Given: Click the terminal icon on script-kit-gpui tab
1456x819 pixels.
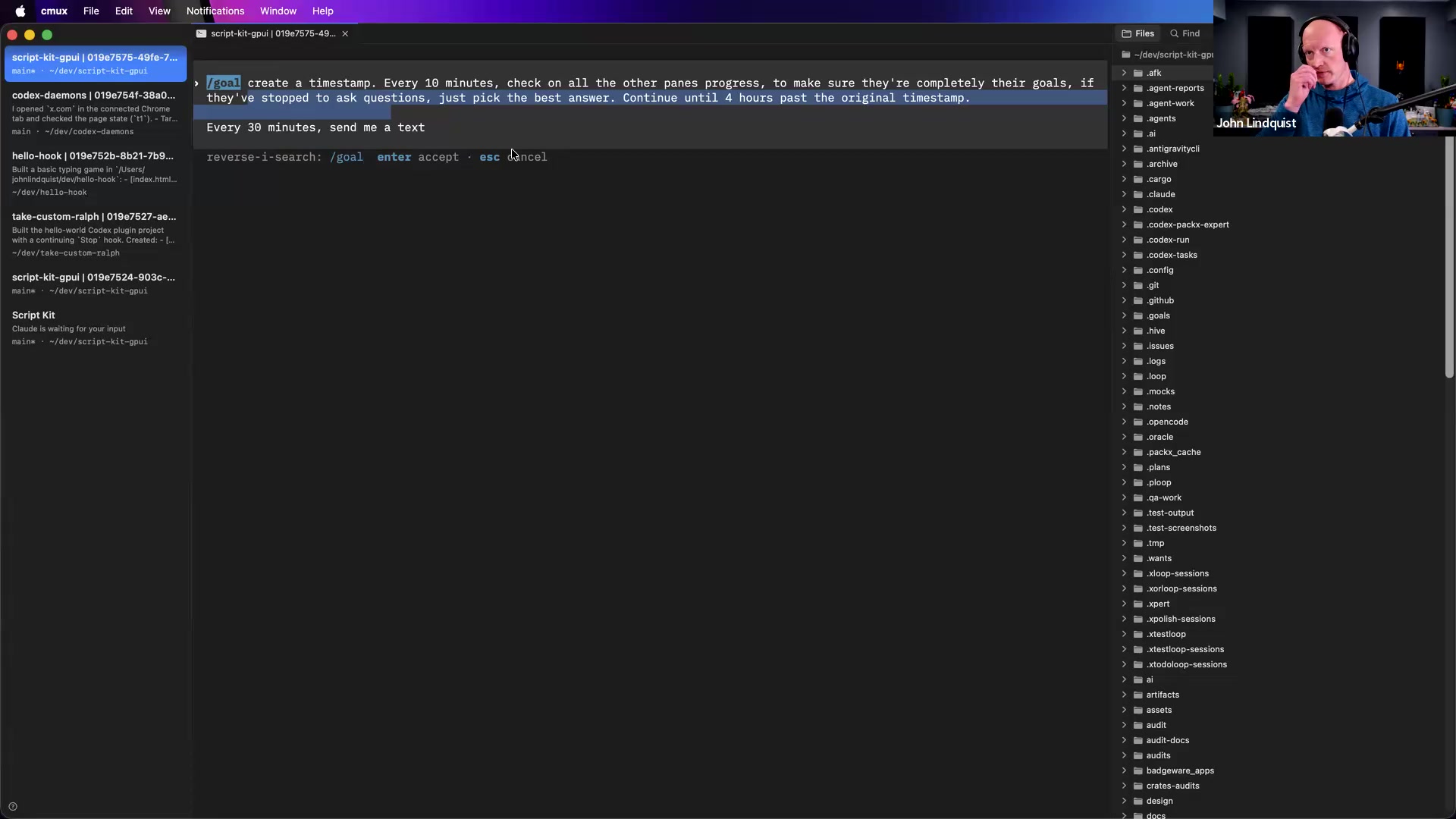Looking at the screenshot, I should (x=201, y=33).
